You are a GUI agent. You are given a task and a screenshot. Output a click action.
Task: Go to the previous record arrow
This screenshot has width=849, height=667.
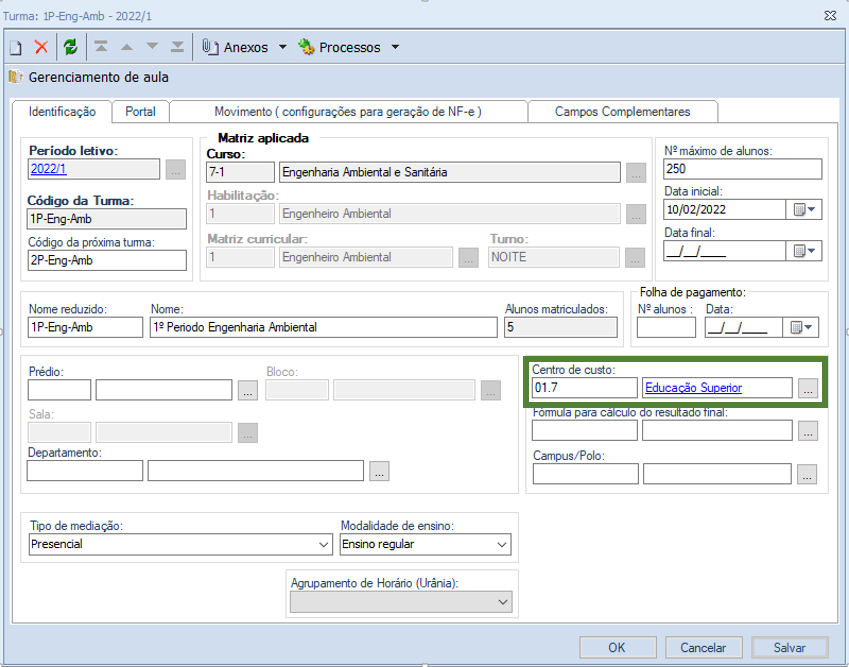[127, 47]
